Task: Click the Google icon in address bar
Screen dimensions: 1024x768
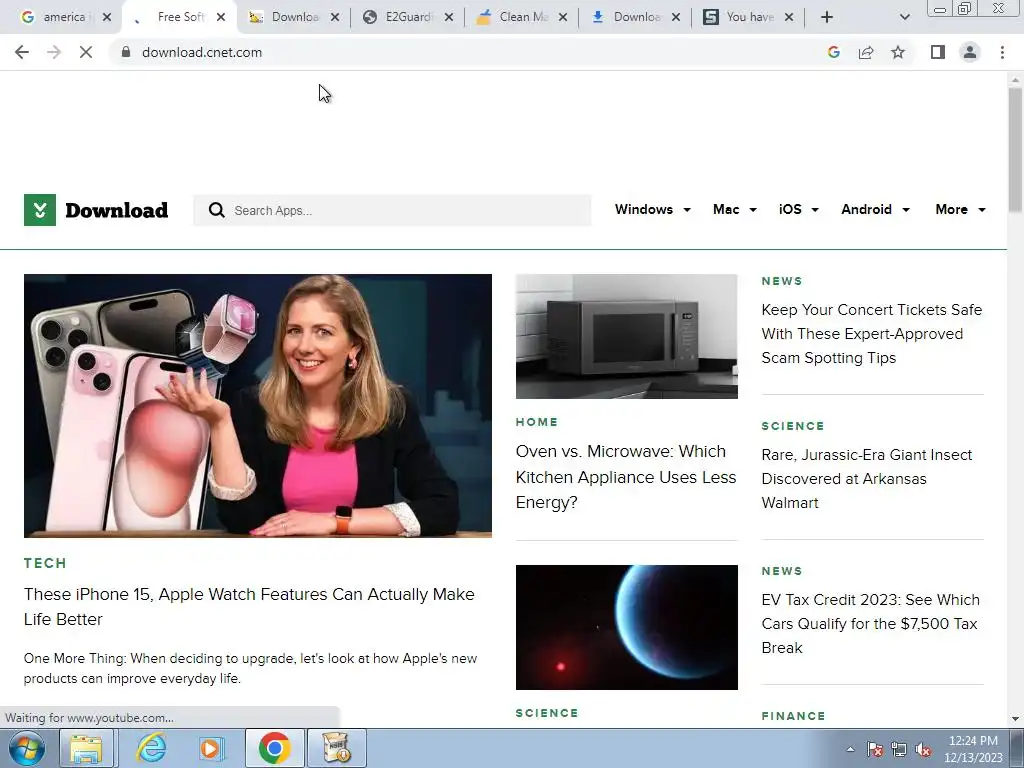Action: pos(833,52)
